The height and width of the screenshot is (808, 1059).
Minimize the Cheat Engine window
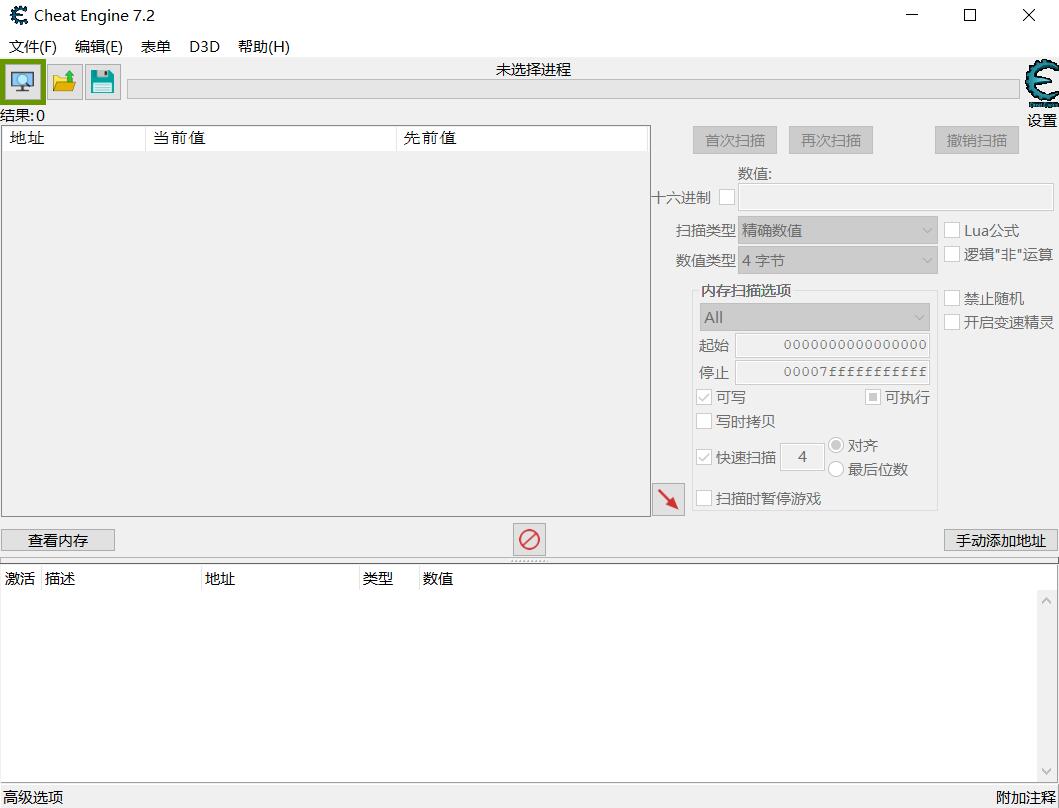click(912, 15)
